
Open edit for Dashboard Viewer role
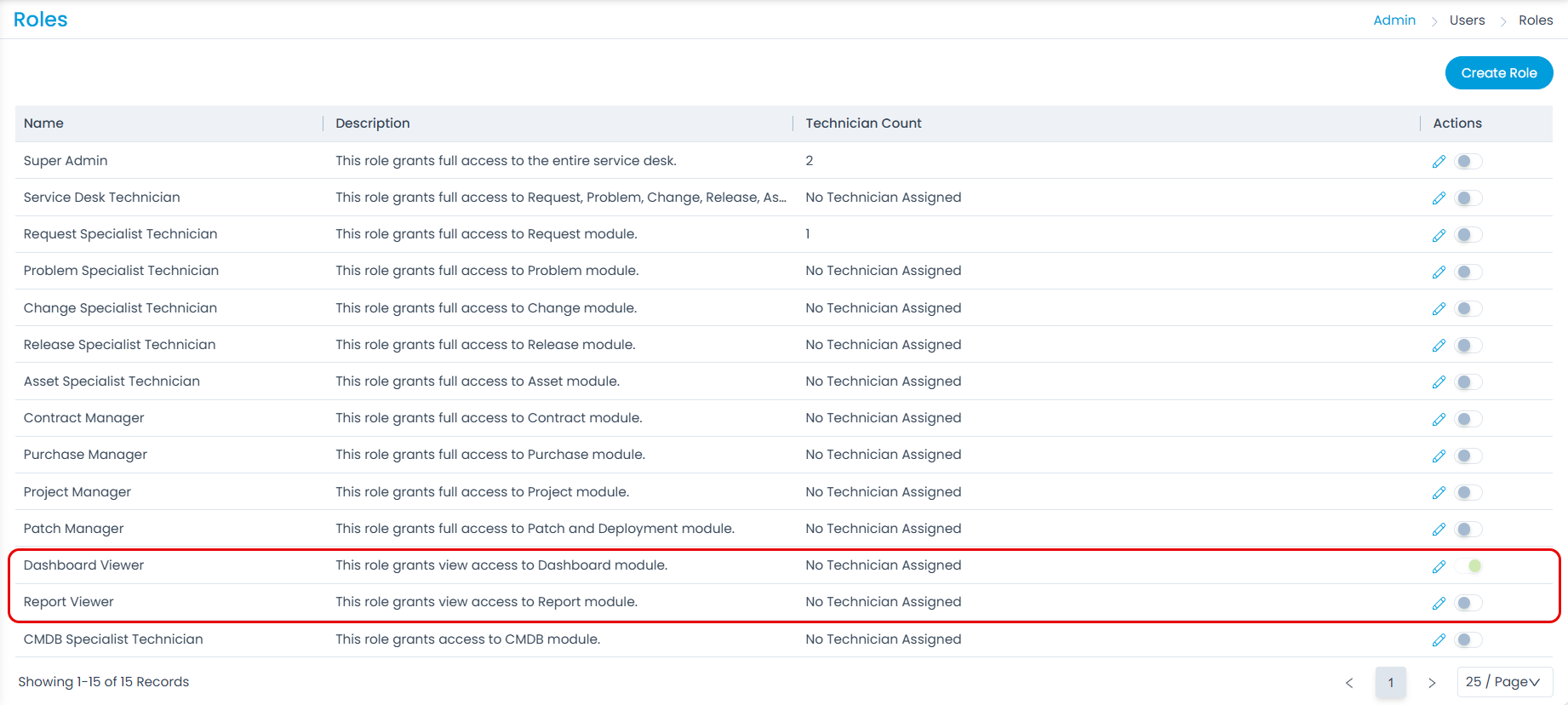[x=1439, y=567]
